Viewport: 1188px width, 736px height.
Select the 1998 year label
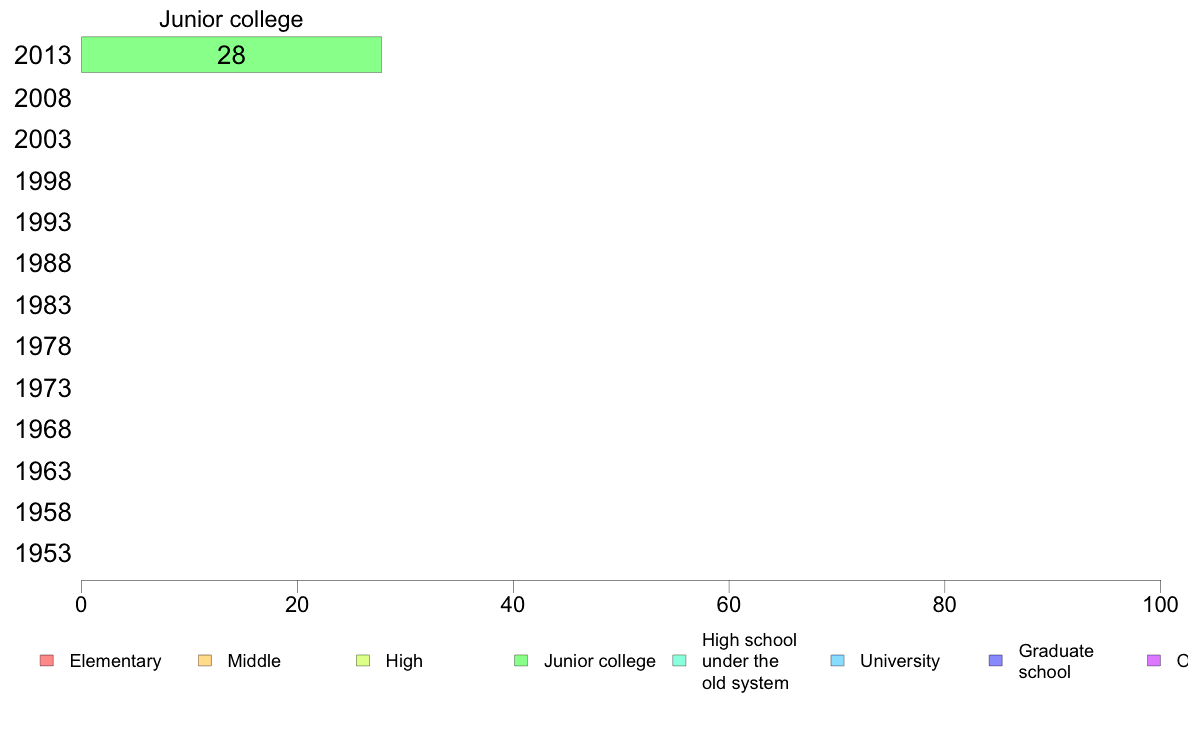coord(42,181)
